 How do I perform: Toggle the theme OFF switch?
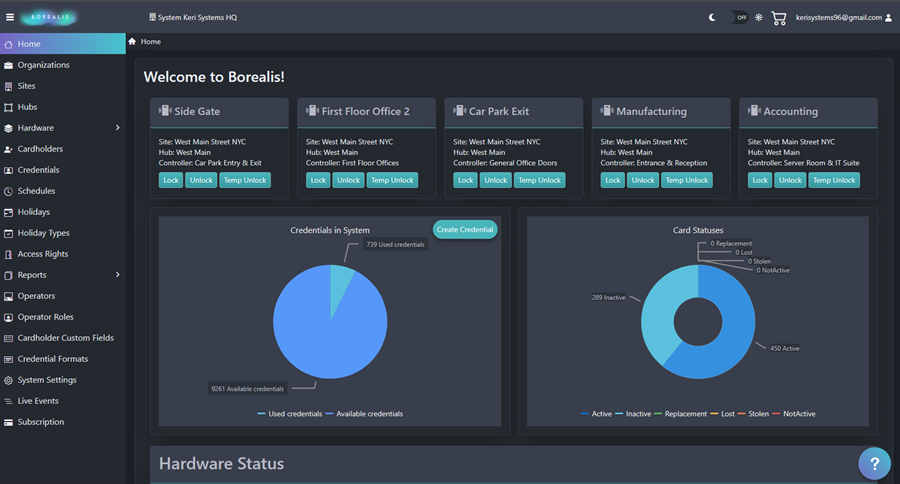tap(735, 17)
